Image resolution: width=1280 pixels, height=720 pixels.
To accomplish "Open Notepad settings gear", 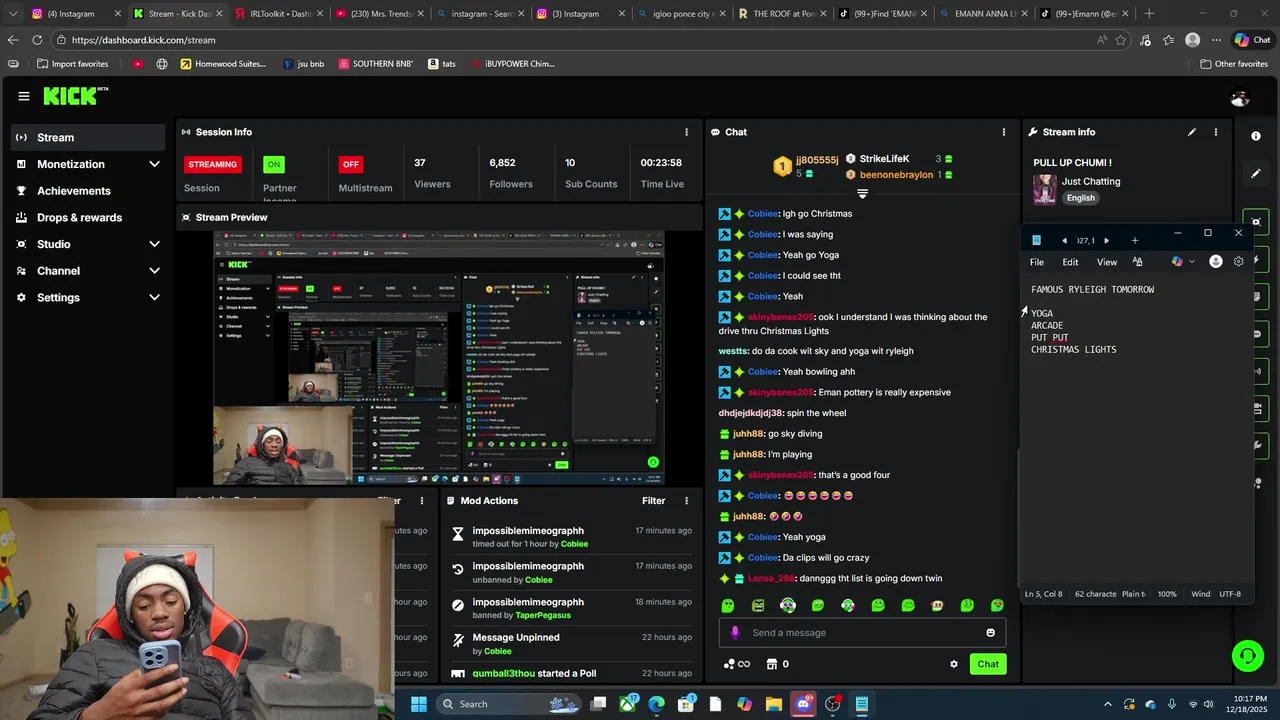I will pos(1239,262).
